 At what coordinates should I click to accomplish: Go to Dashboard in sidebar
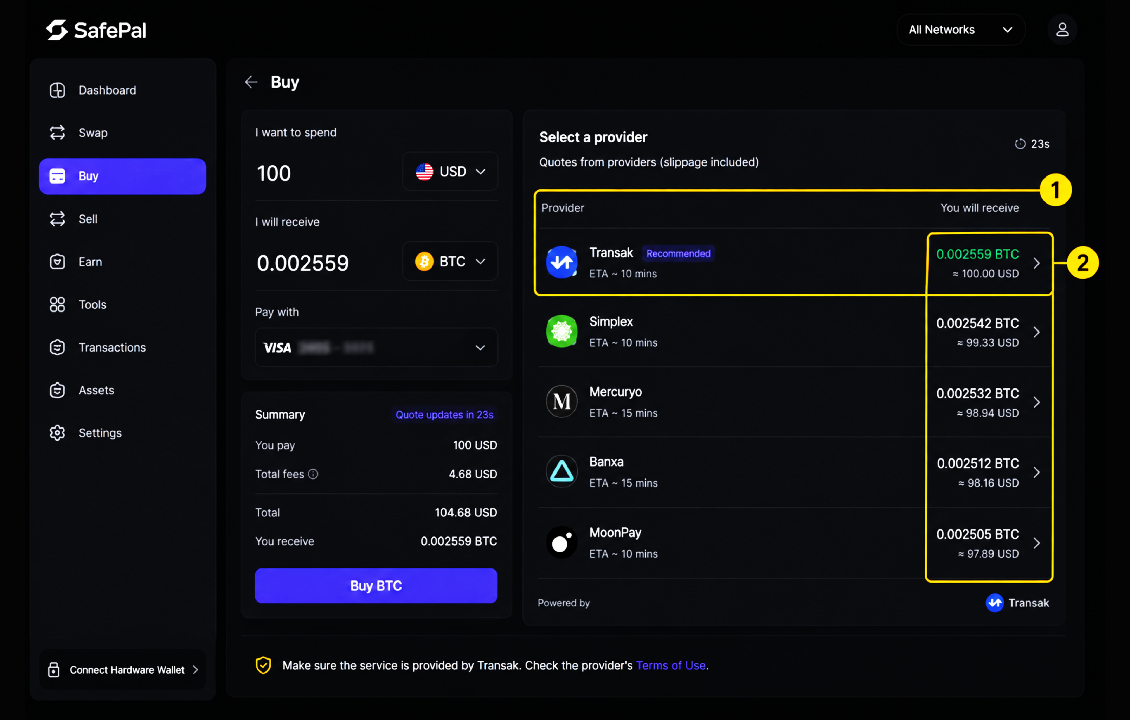(x=123, y=90)
